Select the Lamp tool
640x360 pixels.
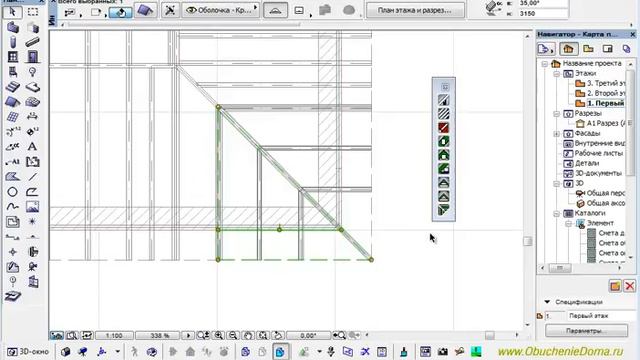(33, 72)
